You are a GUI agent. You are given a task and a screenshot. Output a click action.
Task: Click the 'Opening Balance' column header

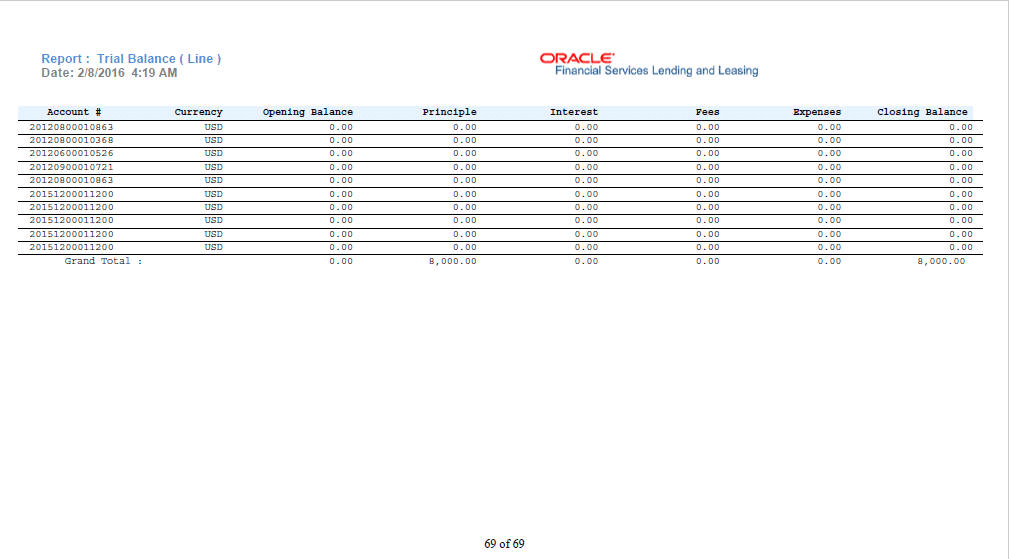click(x=308, y=112)
